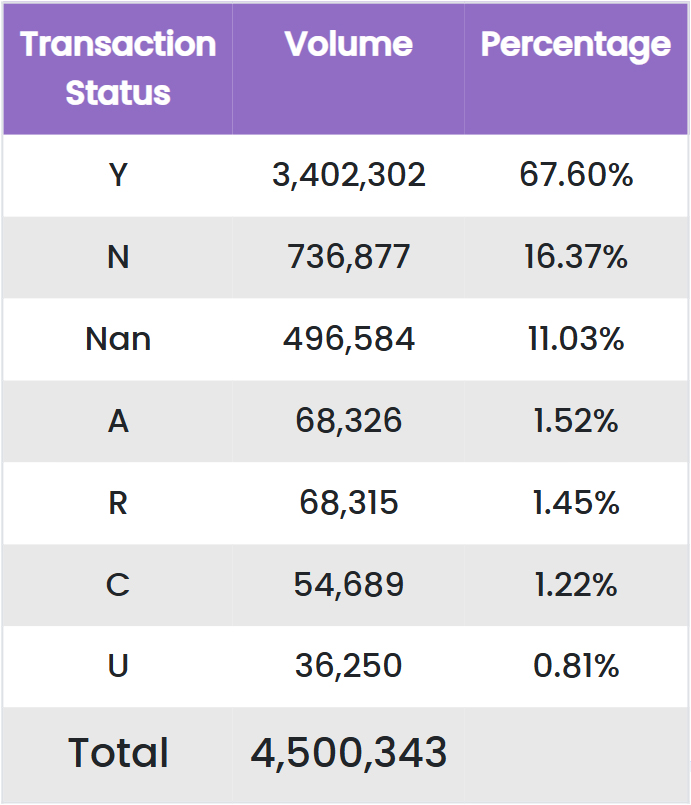The width and height of the screenshot is (691, 805).
Task: Select volume value 736,877
Action: pos(348,257)
